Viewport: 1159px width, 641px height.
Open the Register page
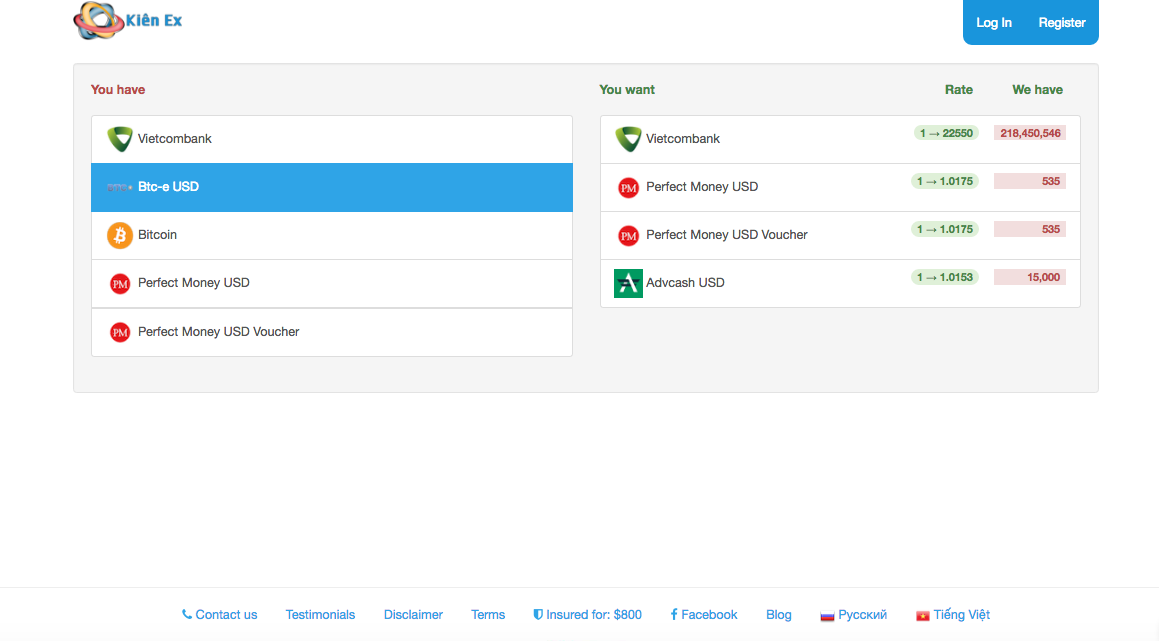tap(1061, 23)
